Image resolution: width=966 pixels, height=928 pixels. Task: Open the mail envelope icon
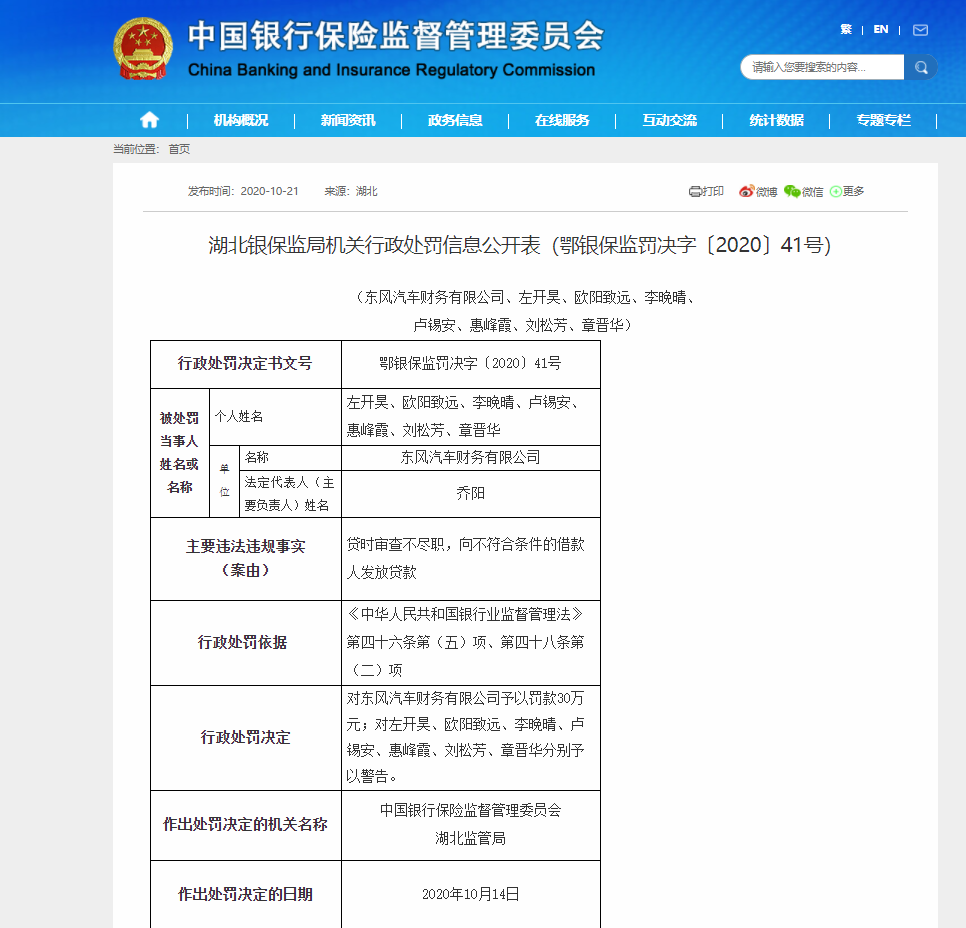click(x=920, y=30)
